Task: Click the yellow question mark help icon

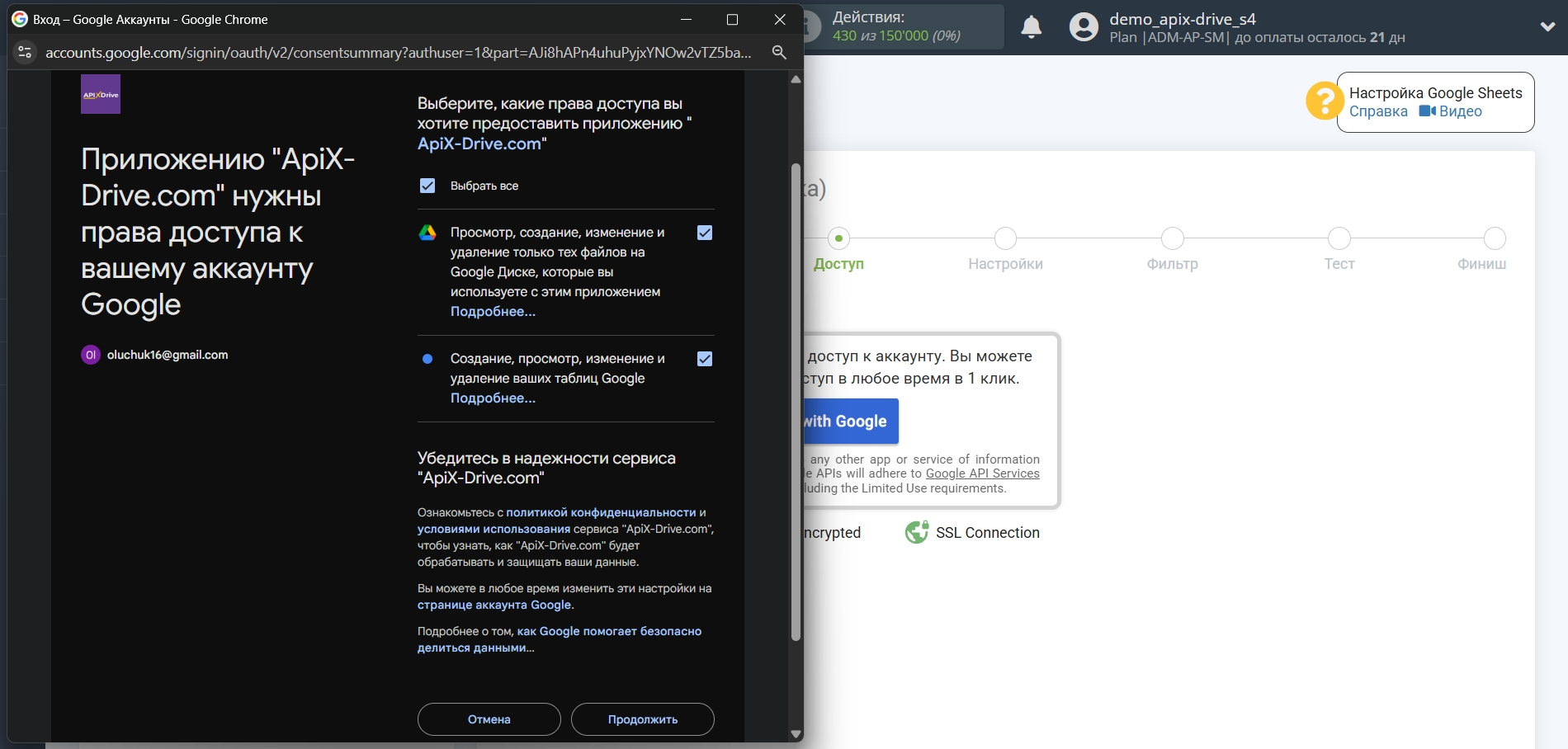Action: 1324,101
